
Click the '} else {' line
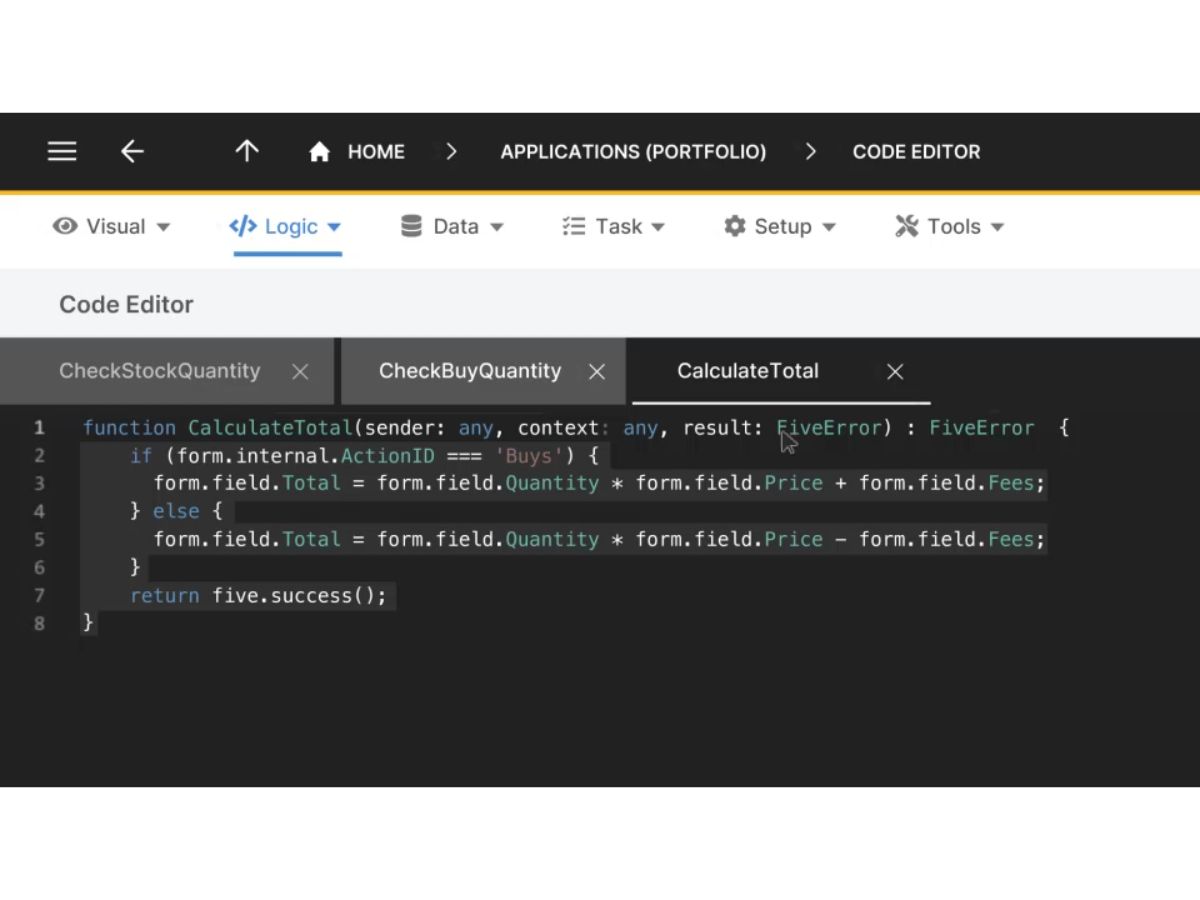tap(176, 512)
